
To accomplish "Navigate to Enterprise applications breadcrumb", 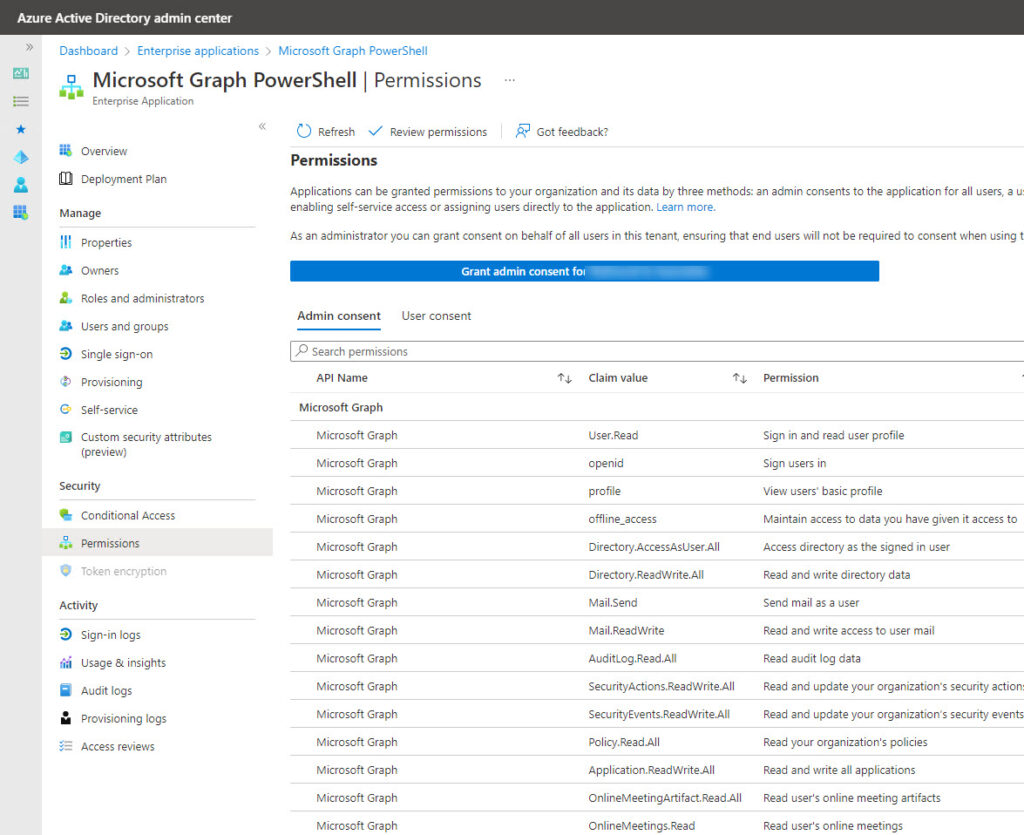I will [x=197, y=50].
